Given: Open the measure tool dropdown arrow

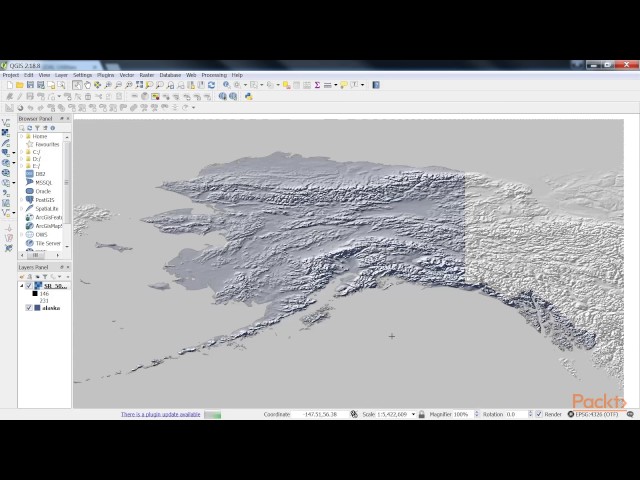Looking at the screenshot, I should [336, 85].
